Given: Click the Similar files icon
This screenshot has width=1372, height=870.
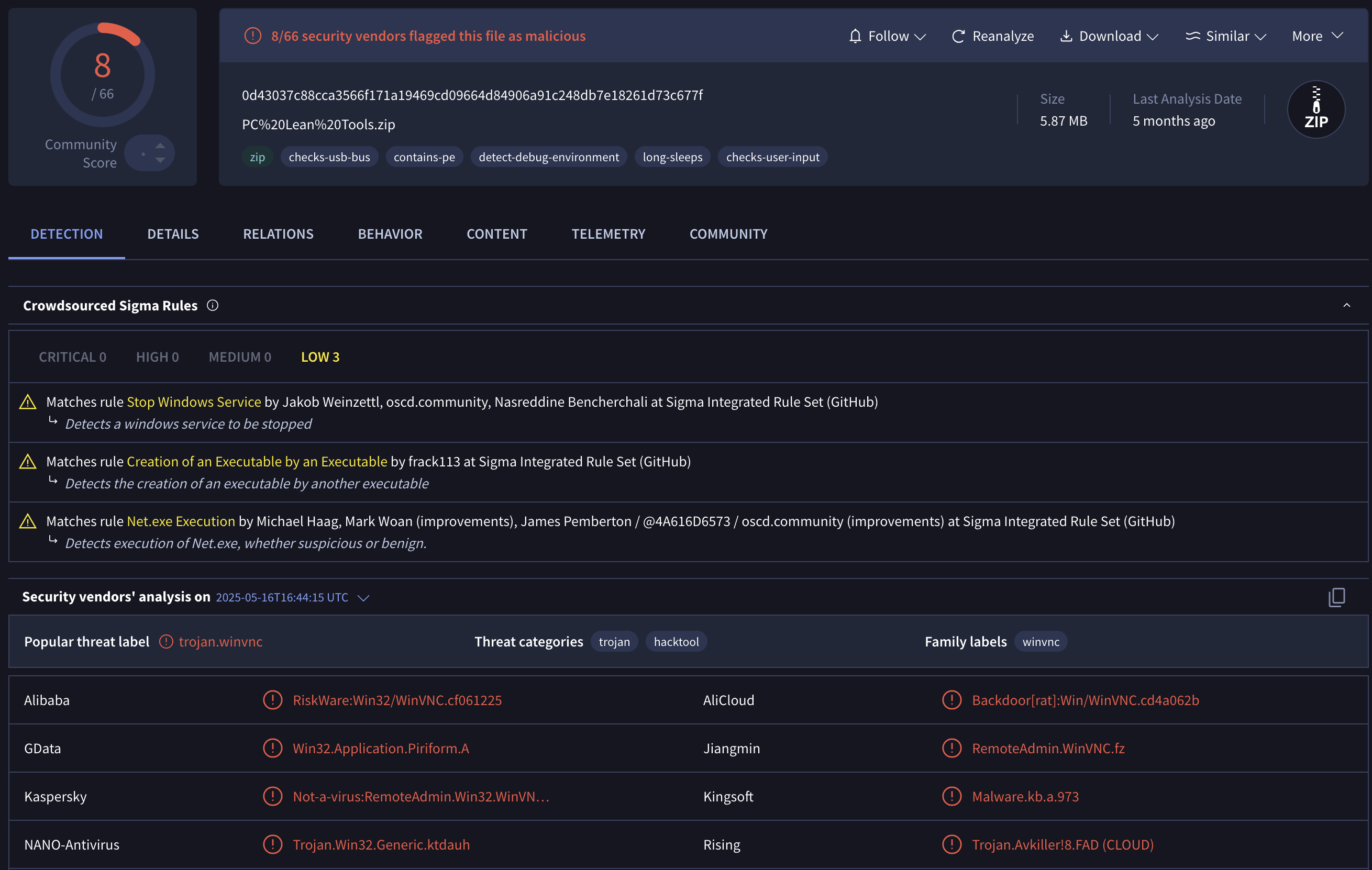Looking at the screenshot, I should tap(1192, 36).
